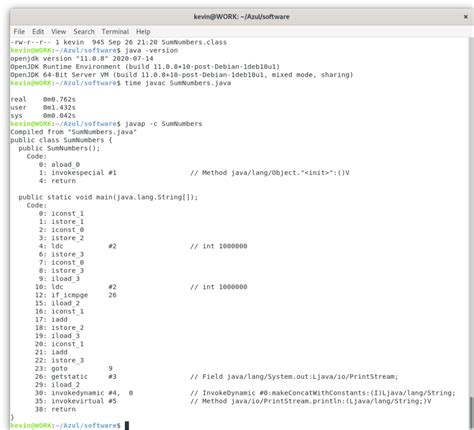The width and height of the screenshot is (474, 430).
Task: Click '0: aload_0' instruction
Action: [59, 165]
